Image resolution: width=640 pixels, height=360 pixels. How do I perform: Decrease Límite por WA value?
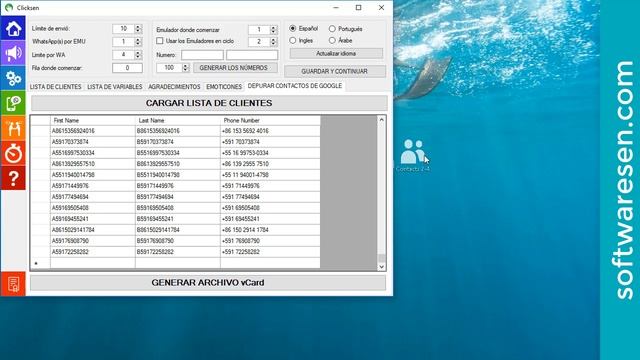click(x=138, y=57)
